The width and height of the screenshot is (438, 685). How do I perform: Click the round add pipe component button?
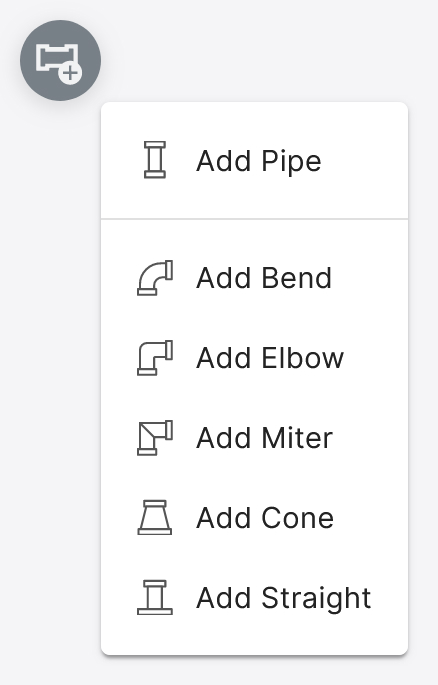pos(60,60)
